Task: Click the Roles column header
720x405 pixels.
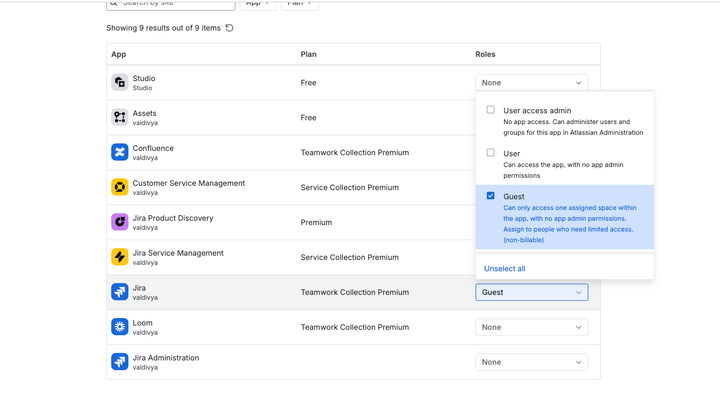Action: pyautogui.click(x=485, y=54)
